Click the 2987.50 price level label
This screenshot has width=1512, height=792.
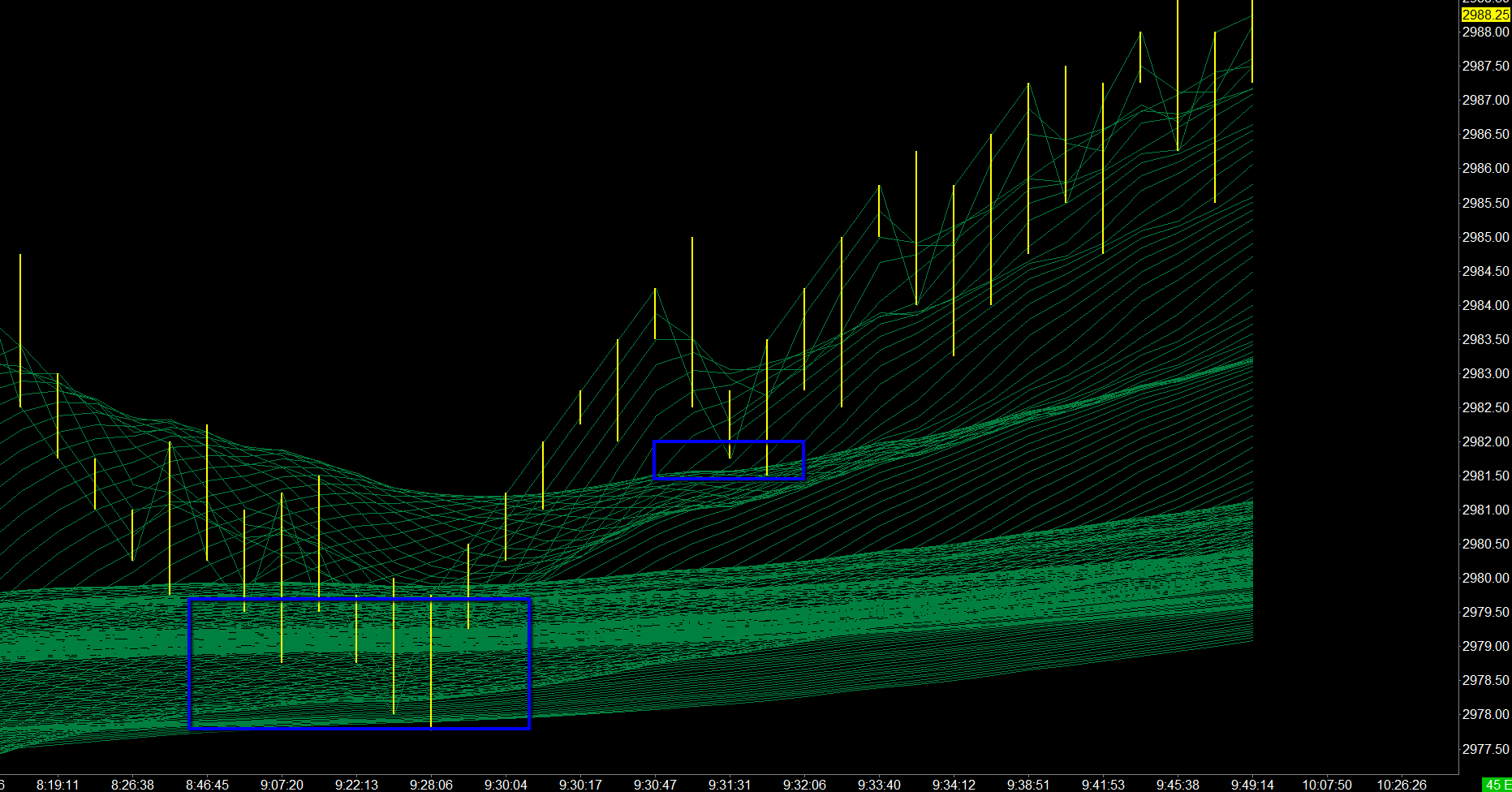coord(1485,66)
